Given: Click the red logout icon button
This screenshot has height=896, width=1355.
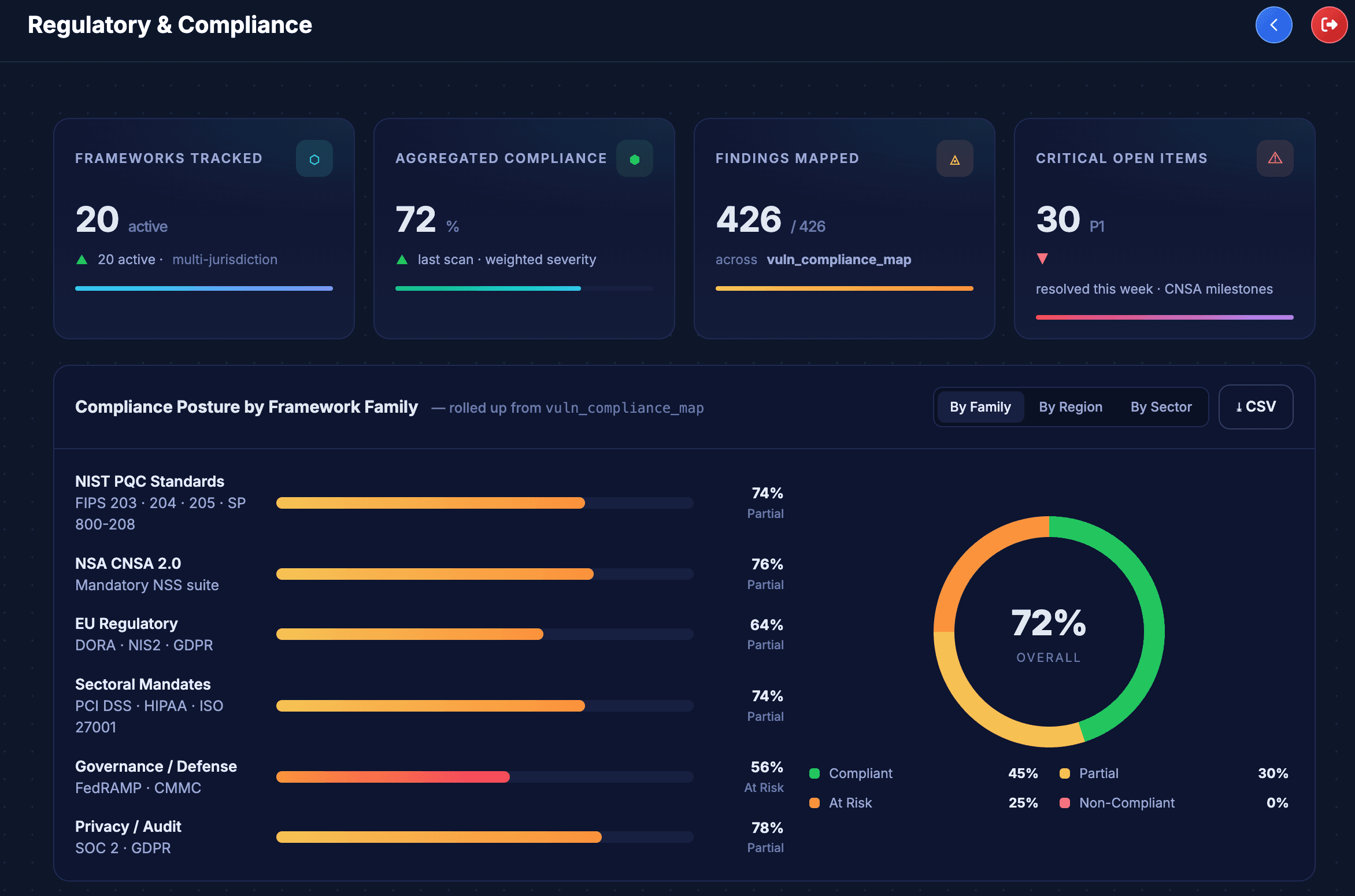Looking at the screenshot, I should point(1329,25).
